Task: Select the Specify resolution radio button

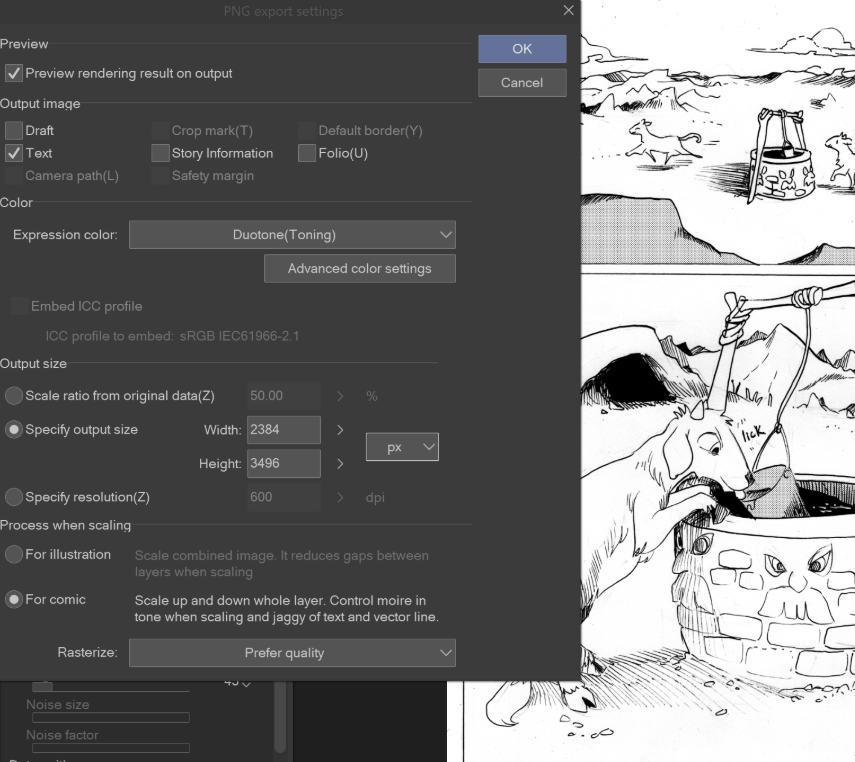Action: (x=14, y=497)
